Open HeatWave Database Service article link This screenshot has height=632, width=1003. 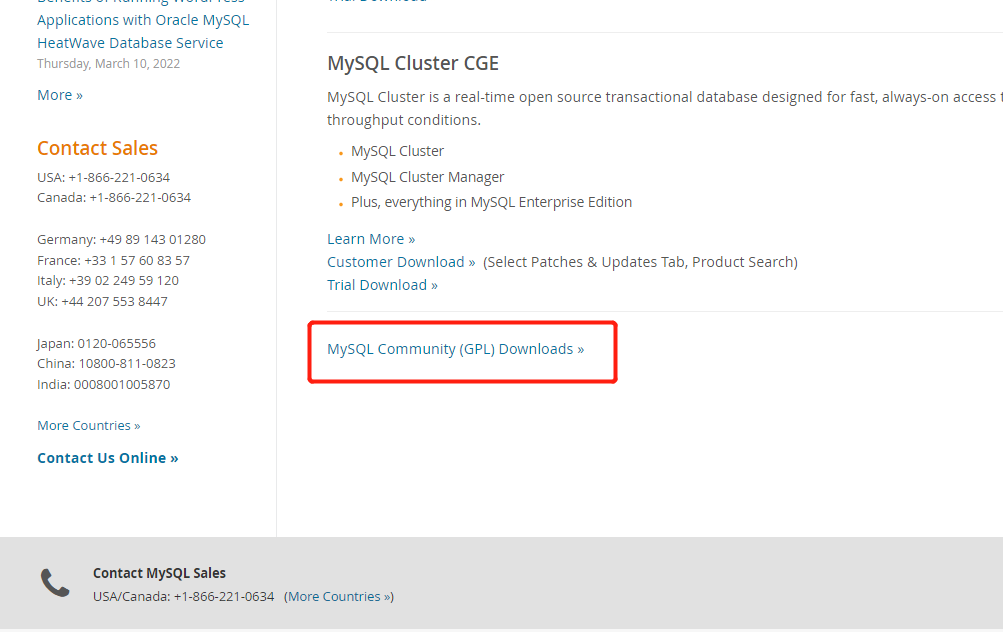[130, 43]
